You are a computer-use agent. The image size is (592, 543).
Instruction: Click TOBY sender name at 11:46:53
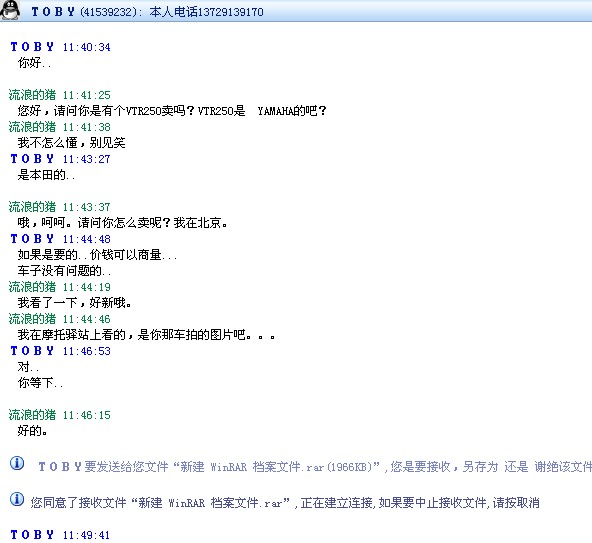pos(32,351)
